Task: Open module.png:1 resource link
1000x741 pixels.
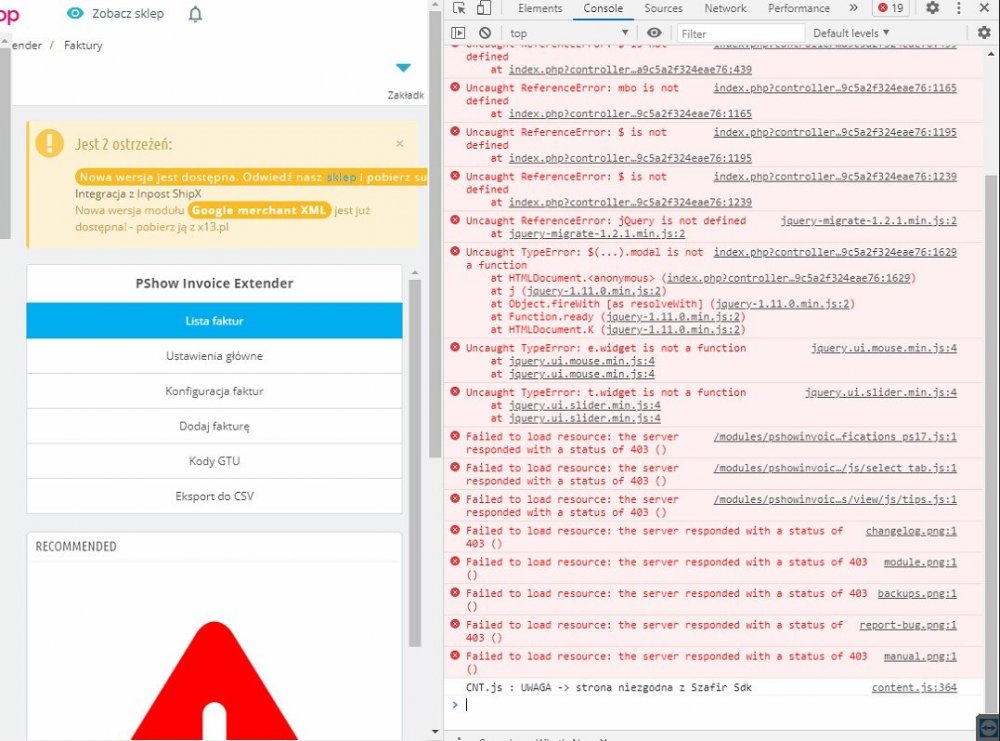Action: pyautogui.click(x=920, y=562)
